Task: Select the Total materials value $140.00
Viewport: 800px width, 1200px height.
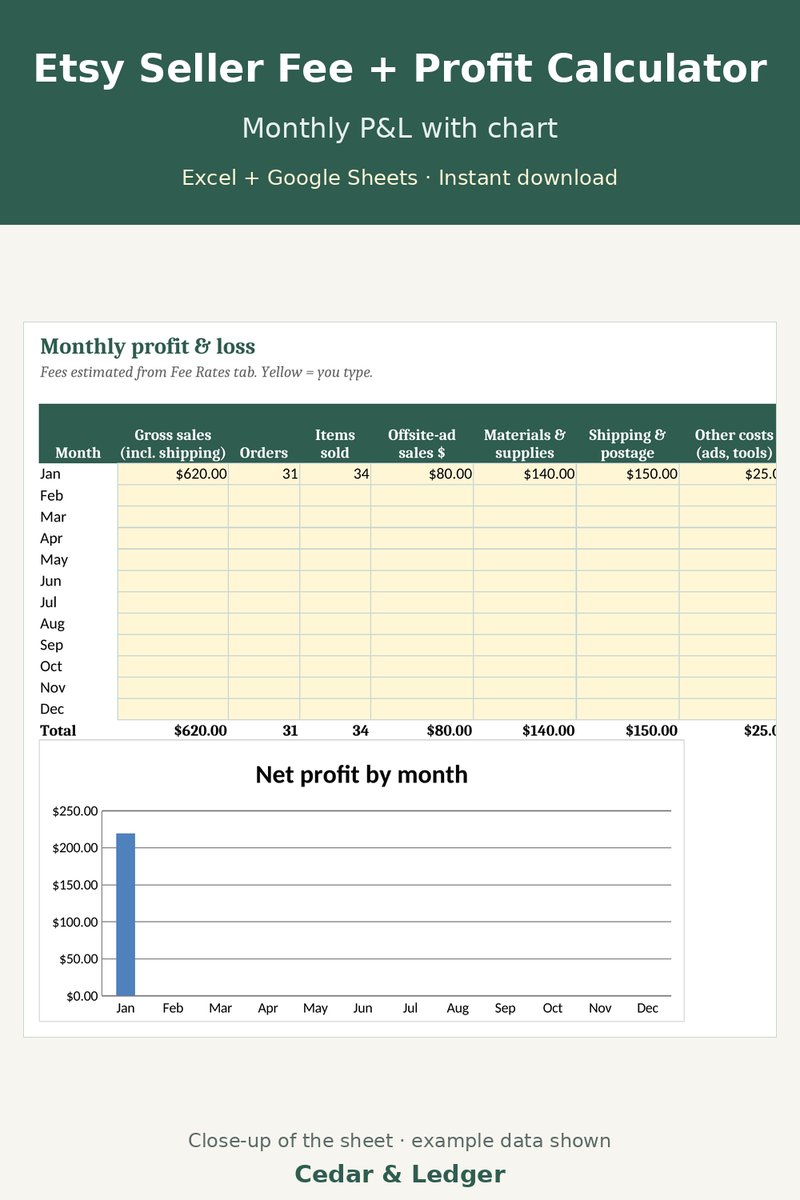Action: 548,731
